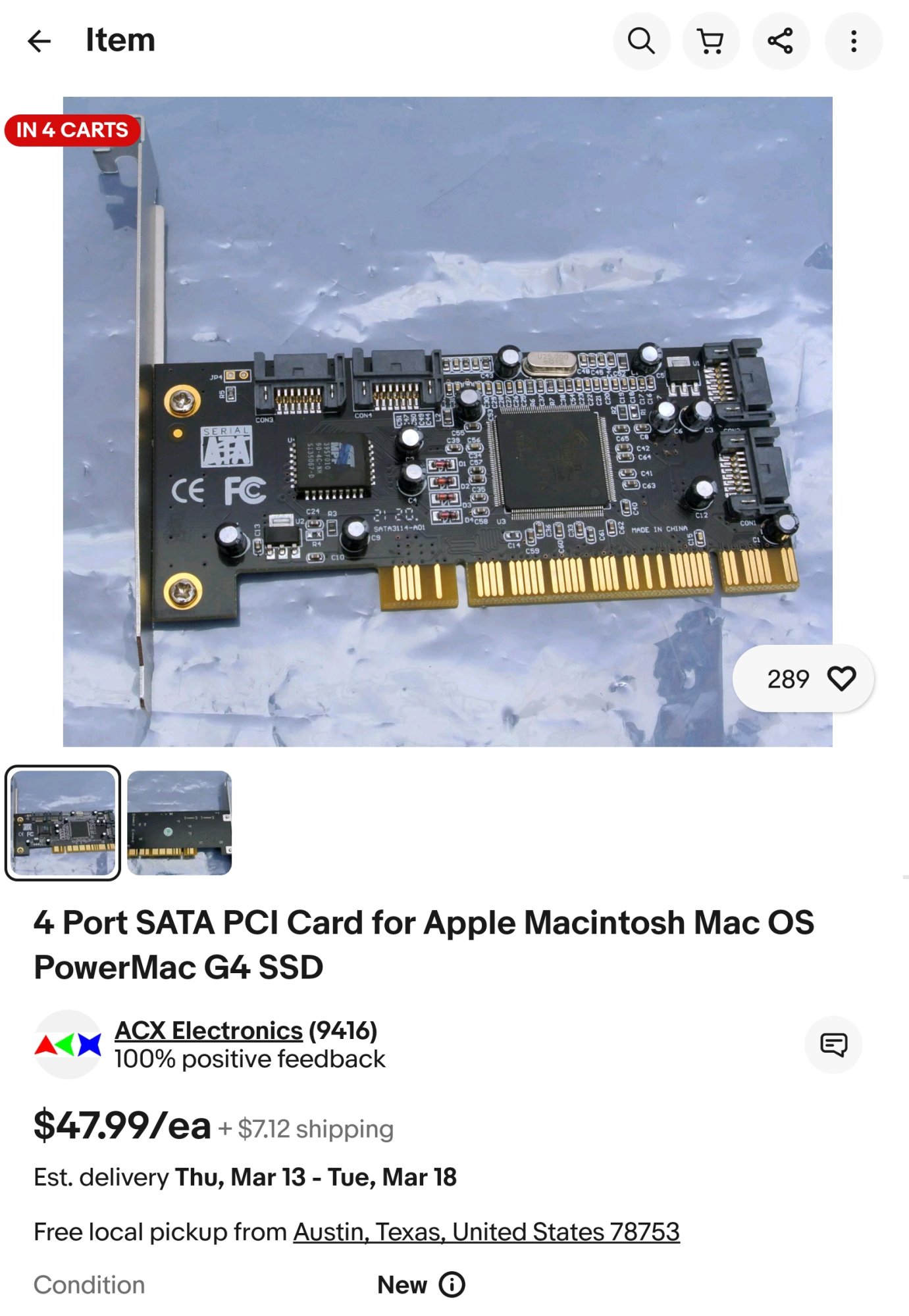Tap the 4 Port SATA PCI title
Image resolution: width=909 pixels, height=1316 pixels.
pos(424,945)
